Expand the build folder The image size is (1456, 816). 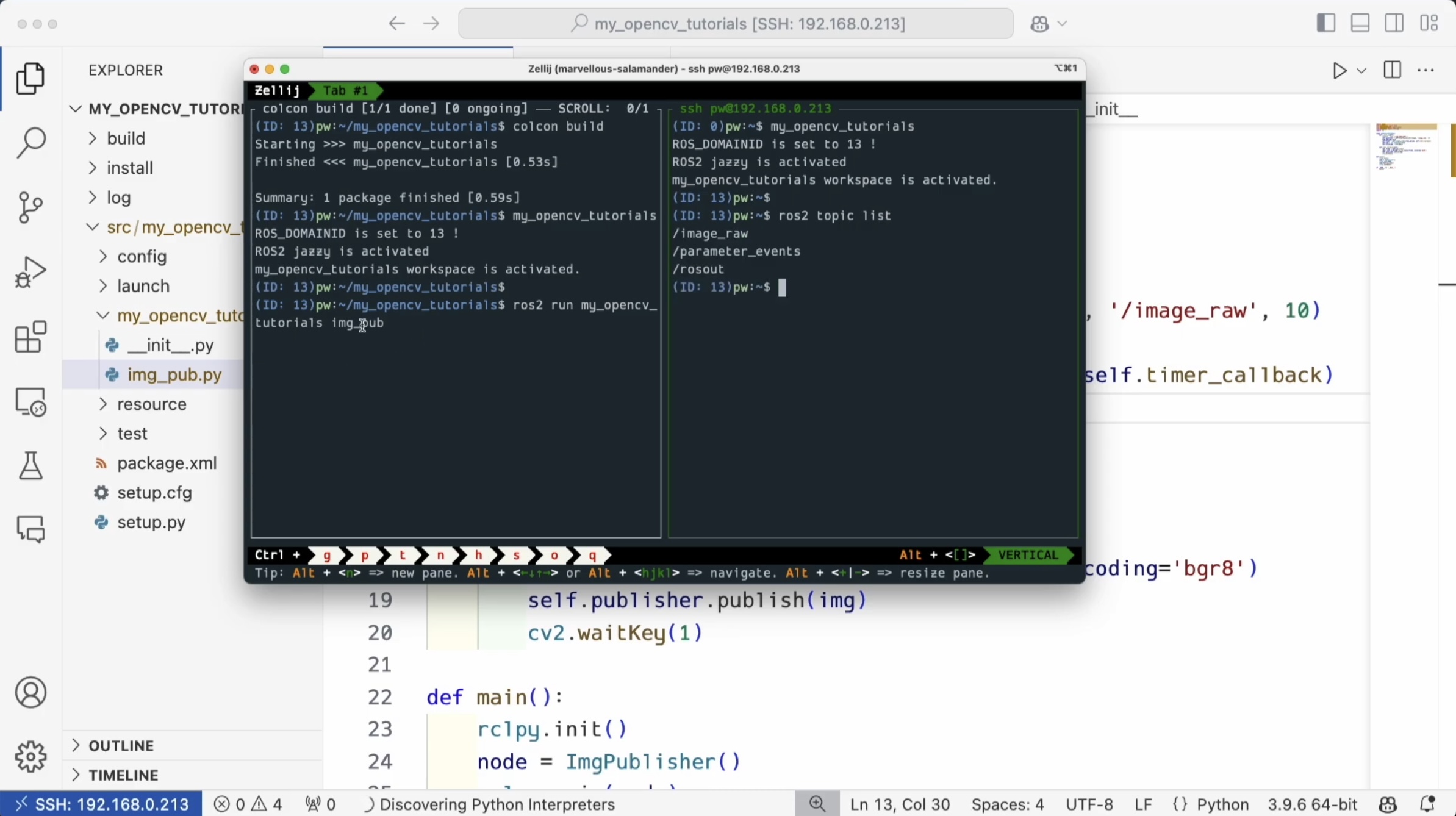(126, 138)
